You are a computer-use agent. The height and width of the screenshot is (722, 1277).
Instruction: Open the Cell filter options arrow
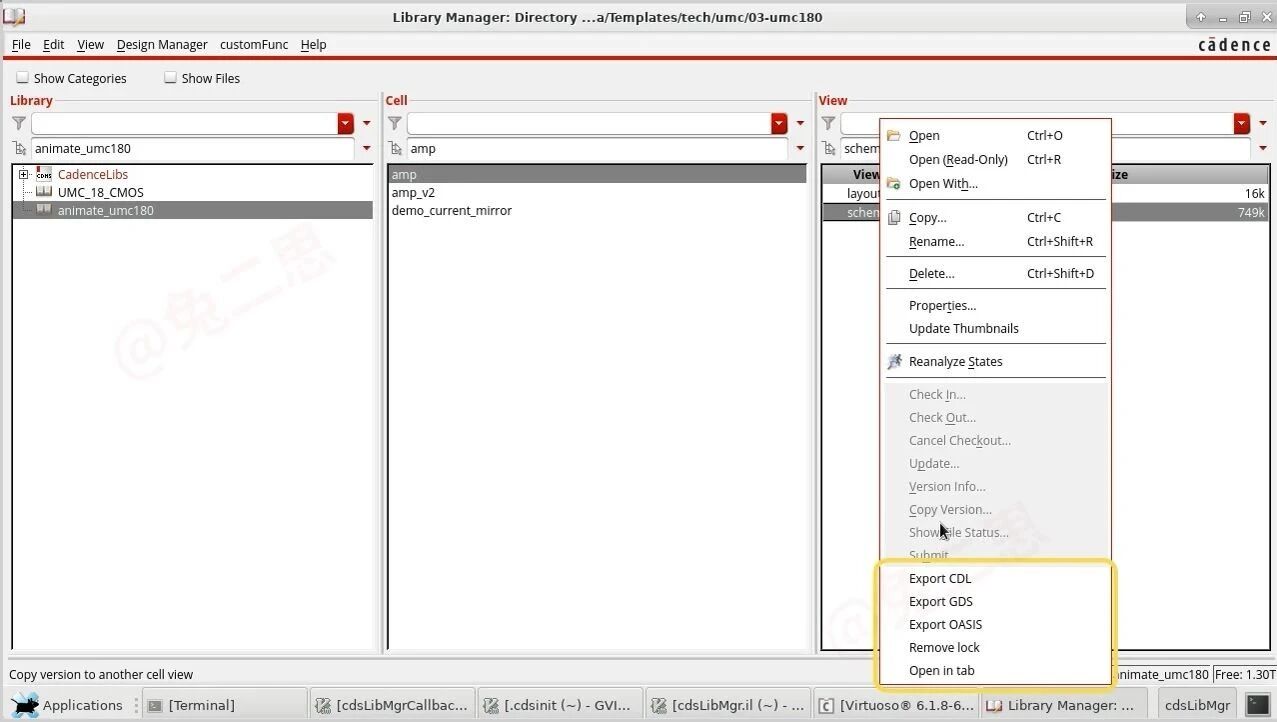tap(800, 123)
